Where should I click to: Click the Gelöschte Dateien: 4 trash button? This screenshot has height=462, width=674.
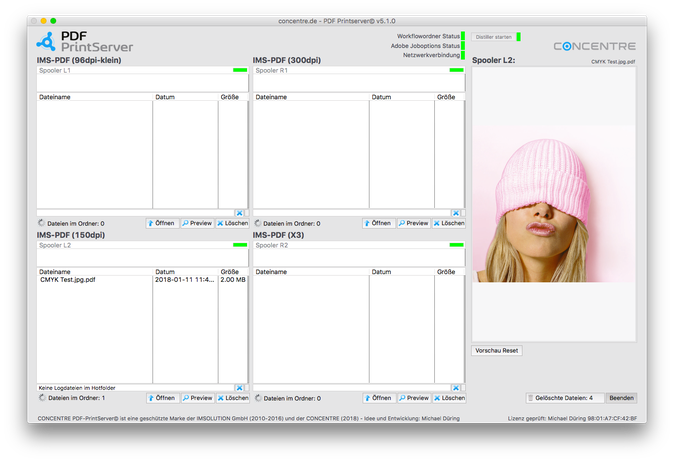click(x=565, y=398)
